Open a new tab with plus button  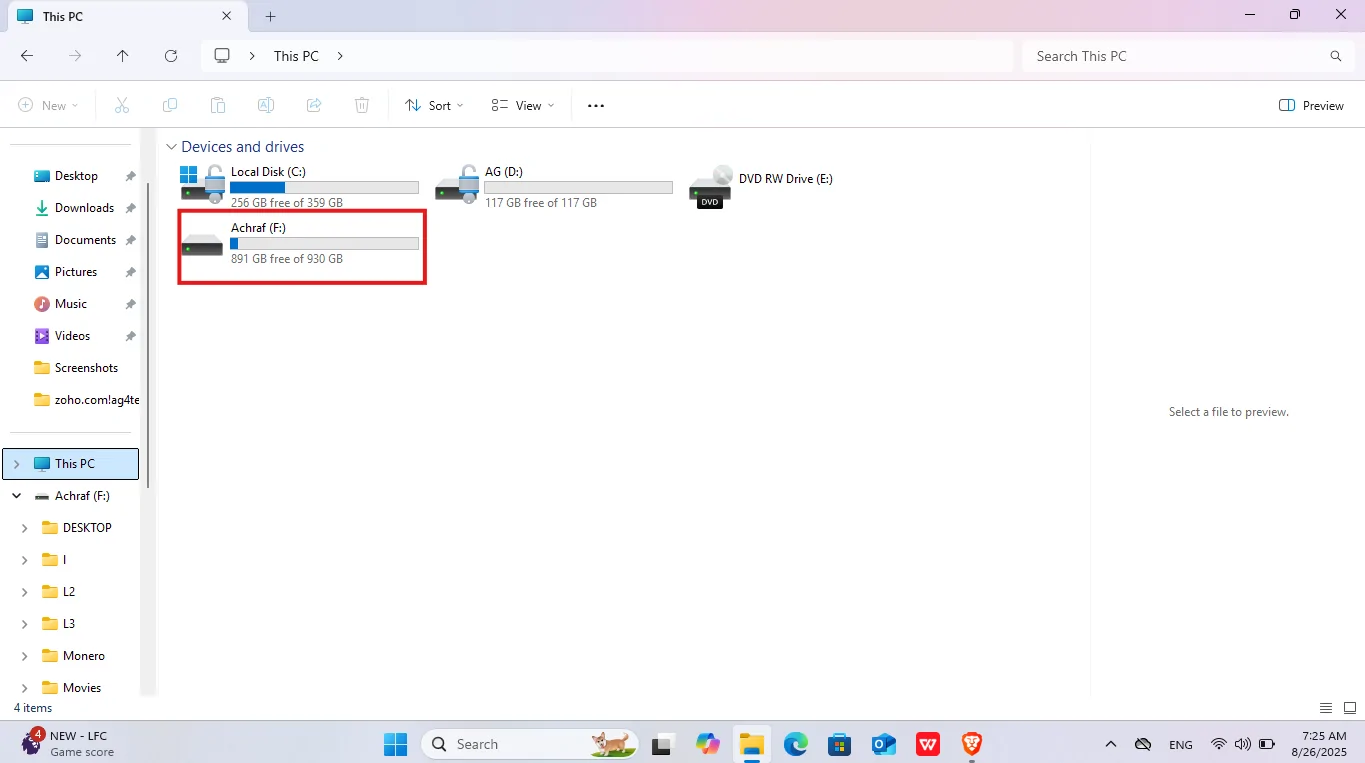coord(270,16)
